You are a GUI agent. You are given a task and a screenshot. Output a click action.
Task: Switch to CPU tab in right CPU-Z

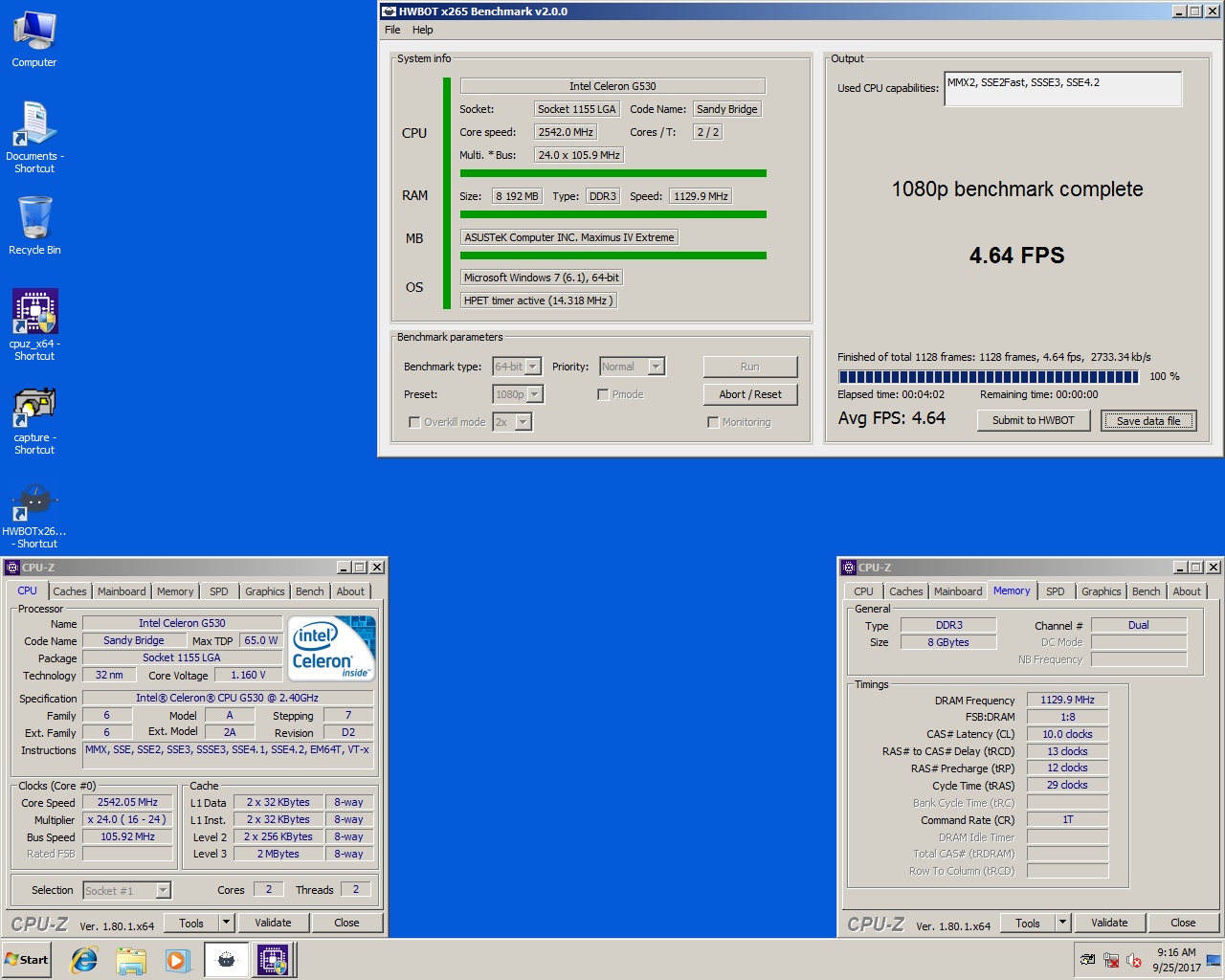point(863,591)
